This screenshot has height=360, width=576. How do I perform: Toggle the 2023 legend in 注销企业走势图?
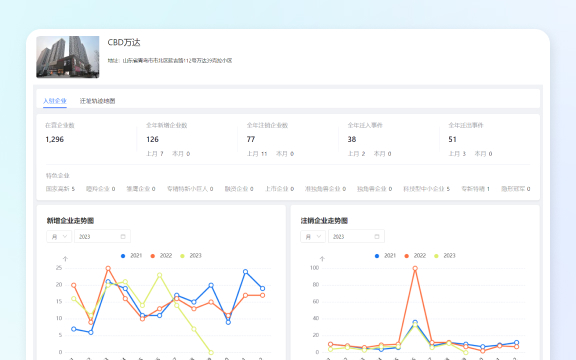[x=445, y=256]
